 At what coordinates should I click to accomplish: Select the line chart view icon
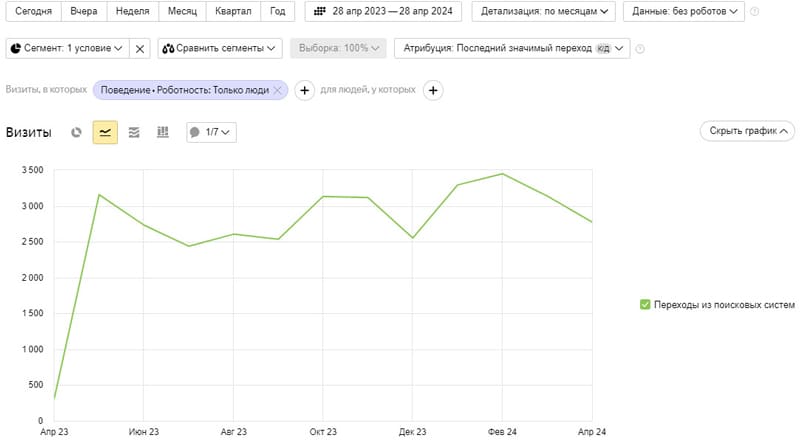click(105, 133)
